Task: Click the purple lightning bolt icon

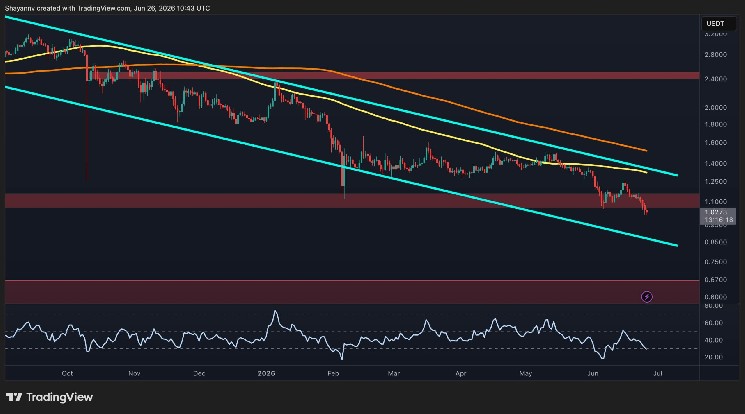Action: [x=647, y=297]
